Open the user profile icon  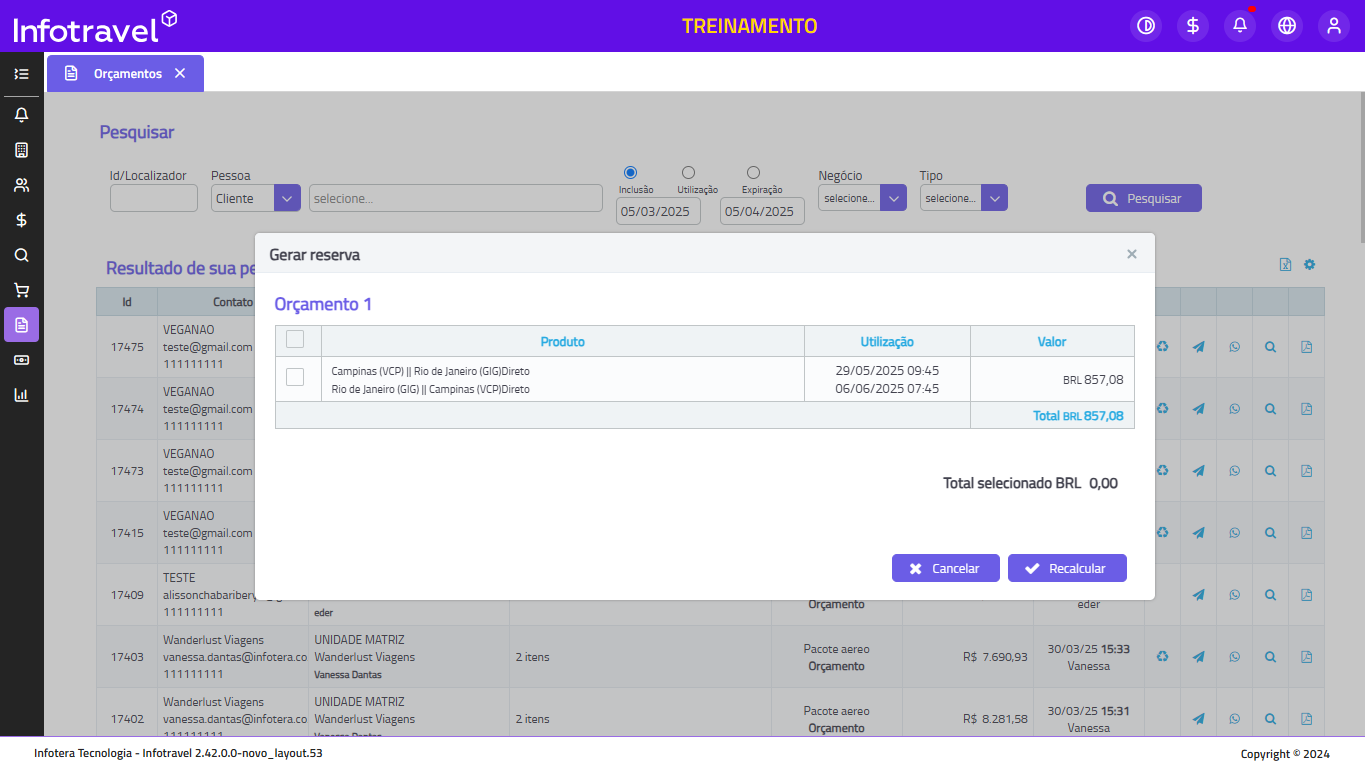(1334, 26)
